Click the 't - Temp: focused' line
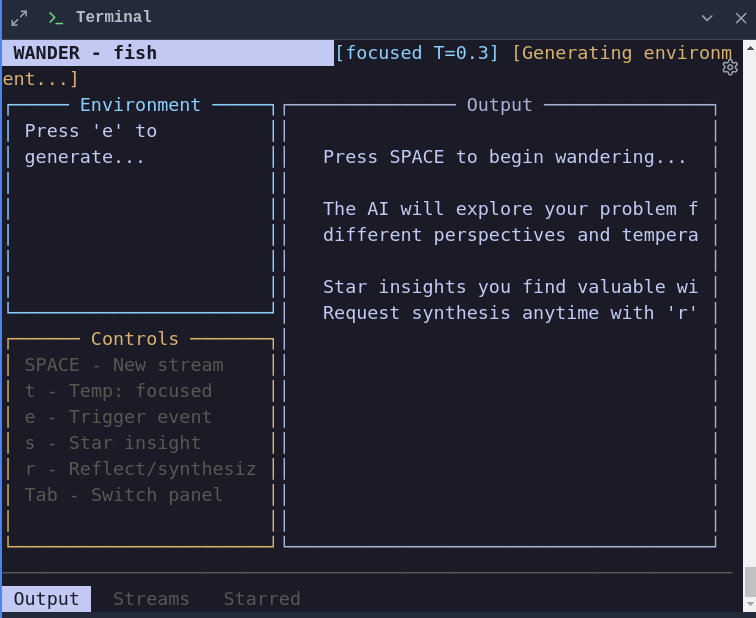Screen dimensions: 756x618 tap(118, 391)
